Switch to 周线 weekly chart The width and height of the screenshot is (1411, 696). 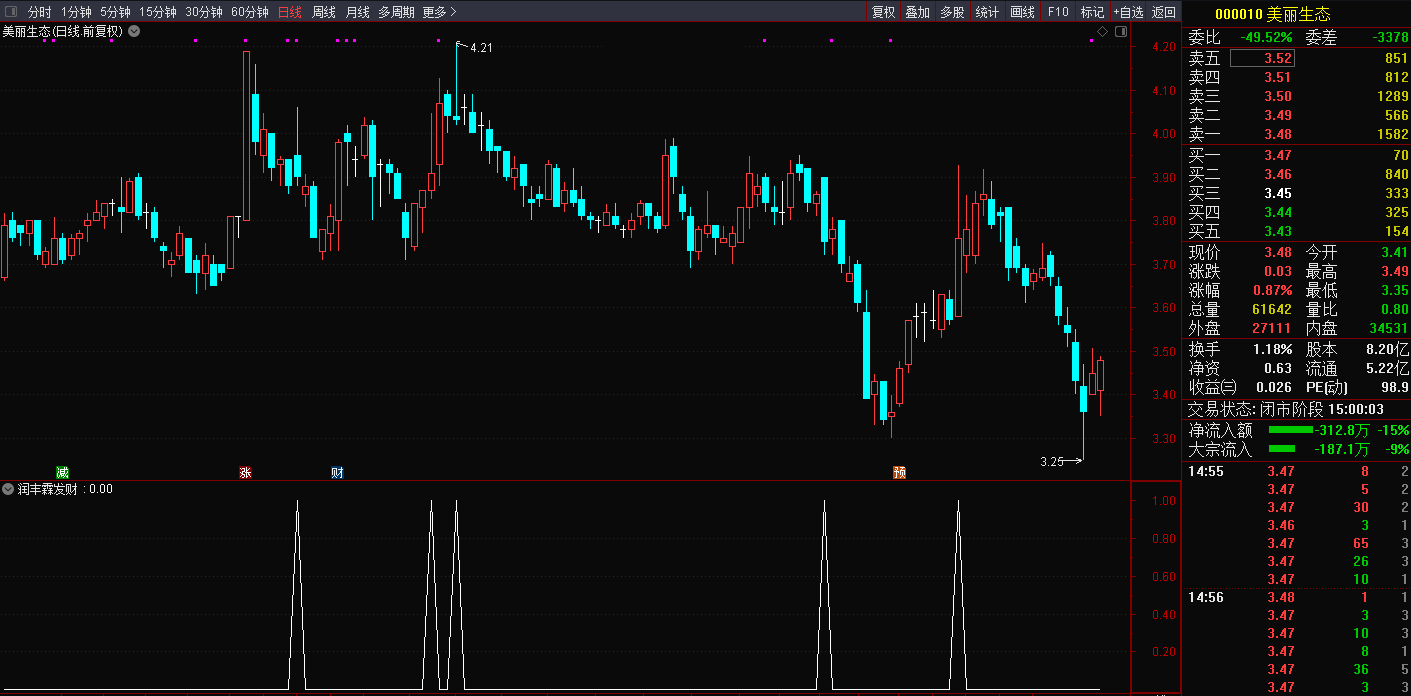pyautogui.click(x=324, y=12)
